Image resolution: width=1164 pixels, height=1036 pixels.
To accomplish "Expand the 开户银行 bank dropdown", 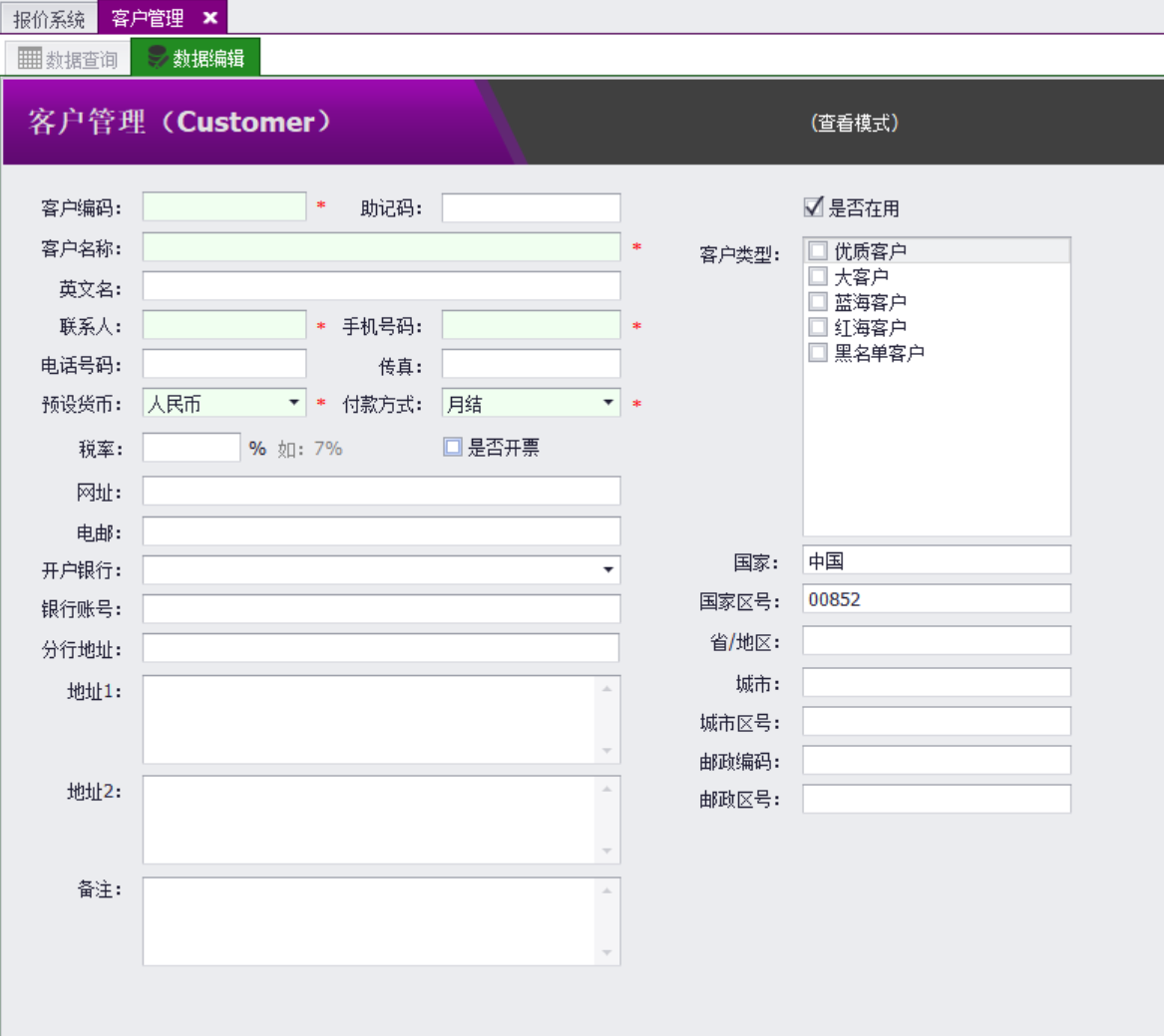I will [x=608, y=570].
